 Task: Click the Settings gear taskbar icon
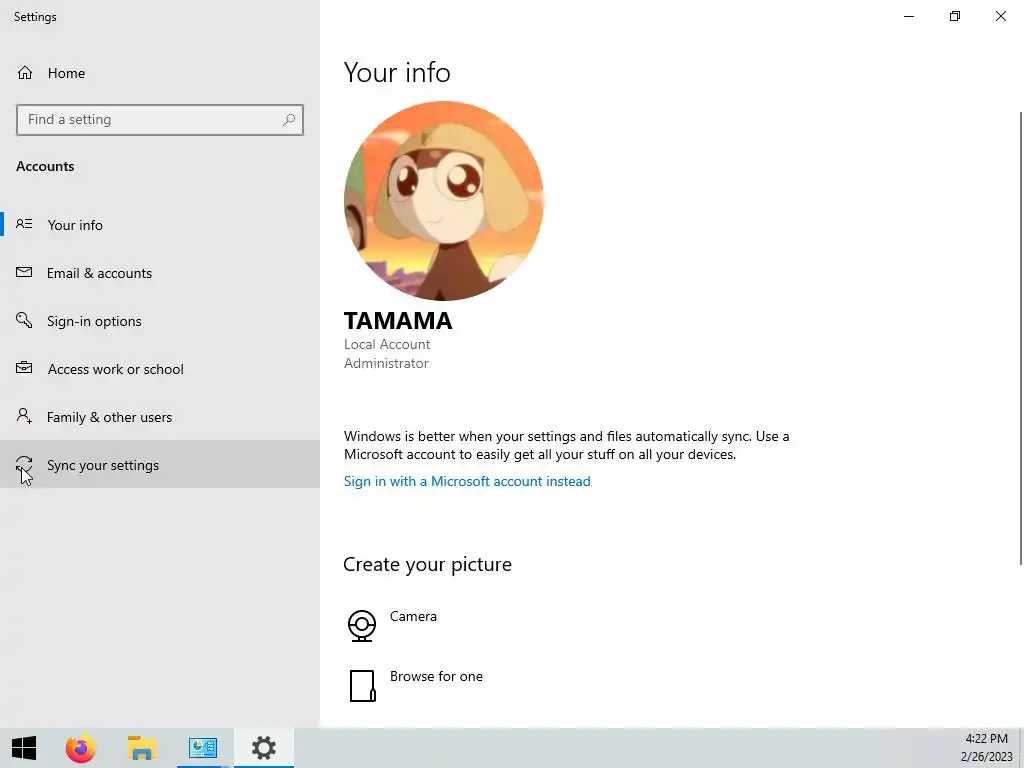[264, 748]
